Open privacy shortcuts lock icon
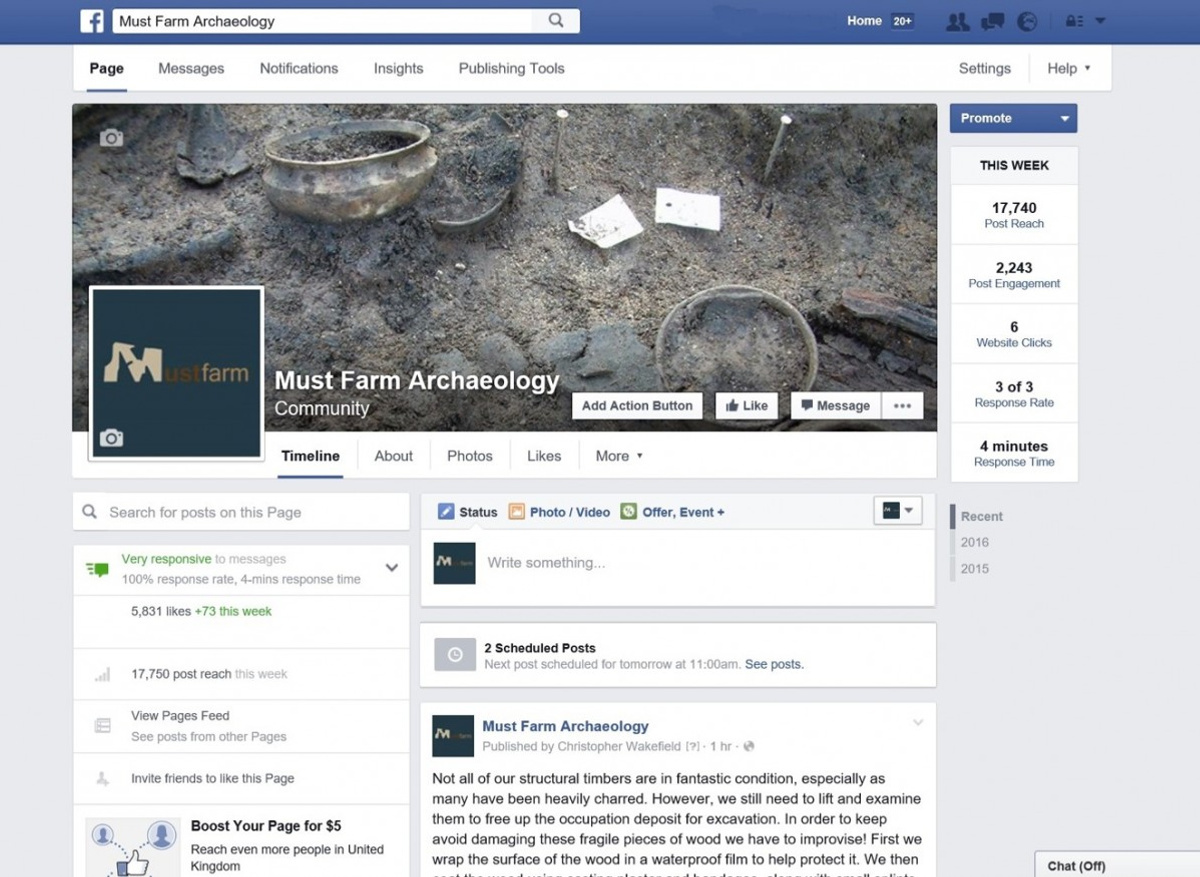The image size is (1200, 877). [1075, 21]
